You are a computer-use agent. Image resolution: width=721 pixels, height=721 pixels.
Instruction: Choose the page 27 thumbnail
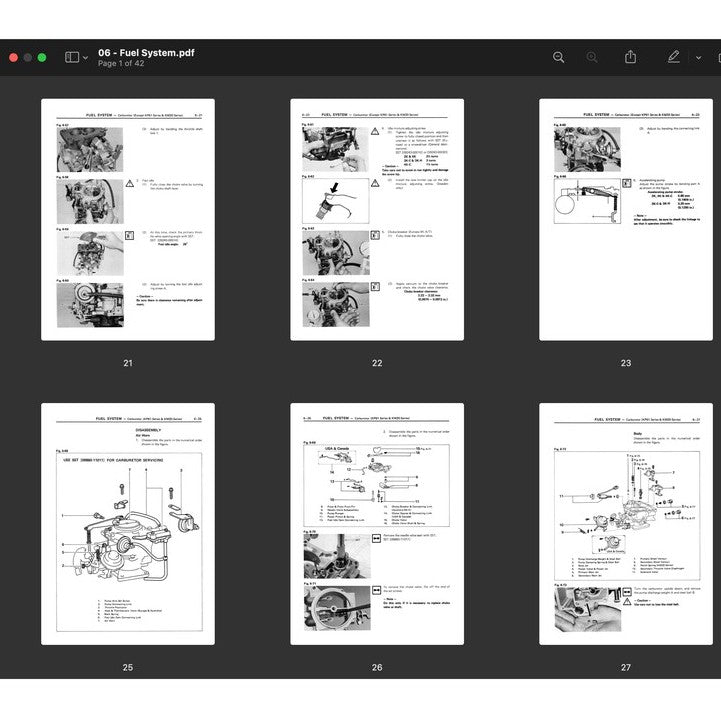[626, 524]
